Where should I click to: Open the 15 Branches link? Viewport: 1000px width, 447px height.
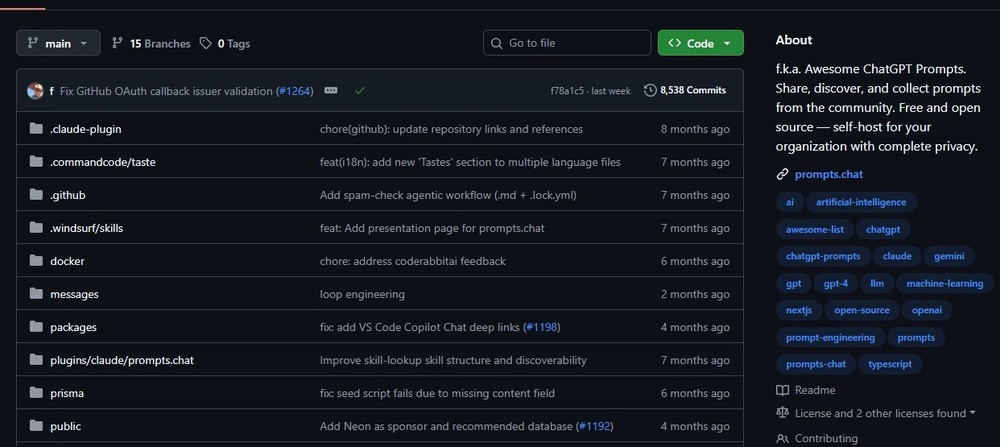pyautogui.click(x=151, y=43)
